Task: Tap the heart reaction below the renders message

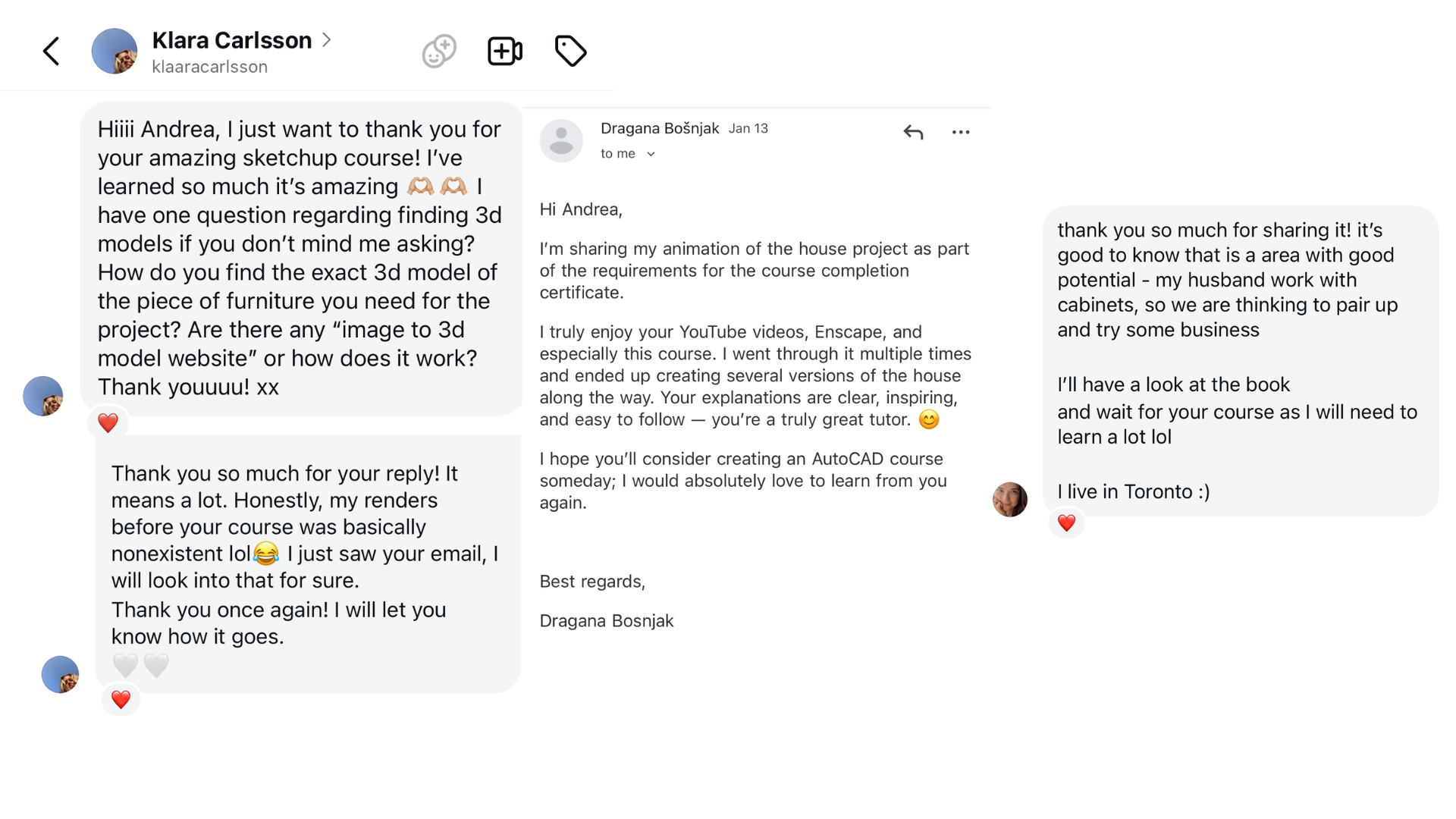Action: pos(121,699)
